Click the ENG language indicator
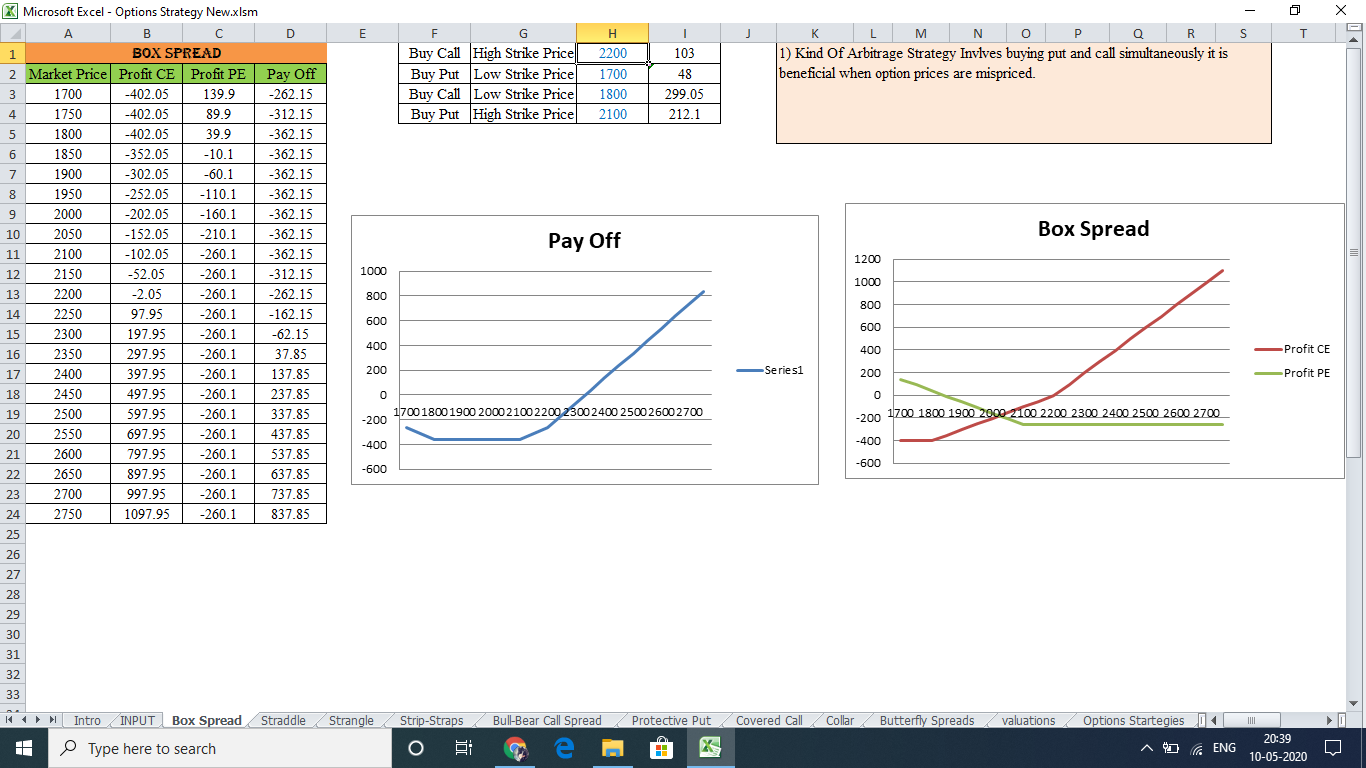1366x768 pixels. [x=1224, y=748]
